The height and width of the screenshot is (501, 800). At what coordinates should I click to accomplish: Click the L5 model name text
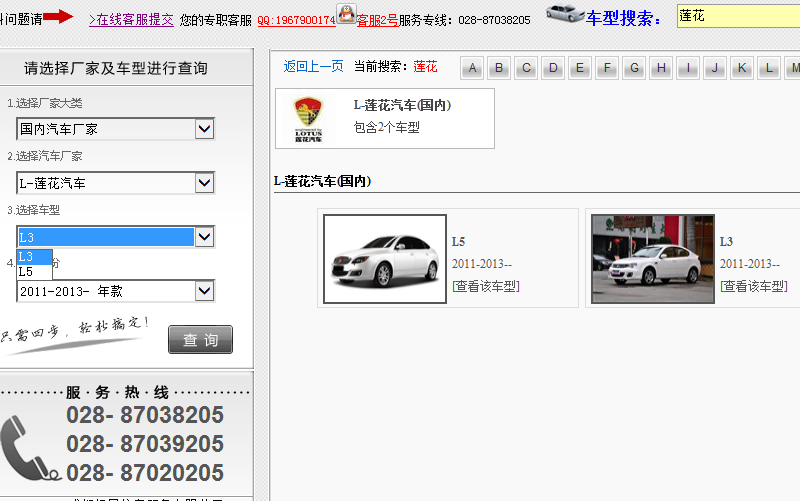[x=458, y=241]
